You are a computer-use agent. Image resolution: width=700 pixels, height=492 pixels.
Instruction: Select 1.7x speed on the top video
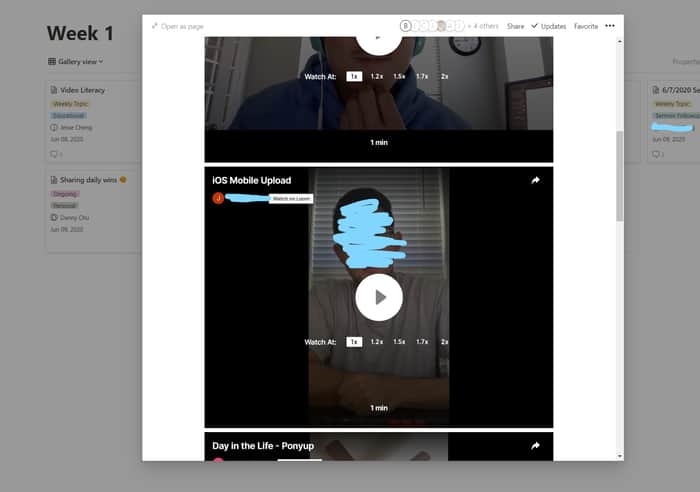tap(422, 76)
